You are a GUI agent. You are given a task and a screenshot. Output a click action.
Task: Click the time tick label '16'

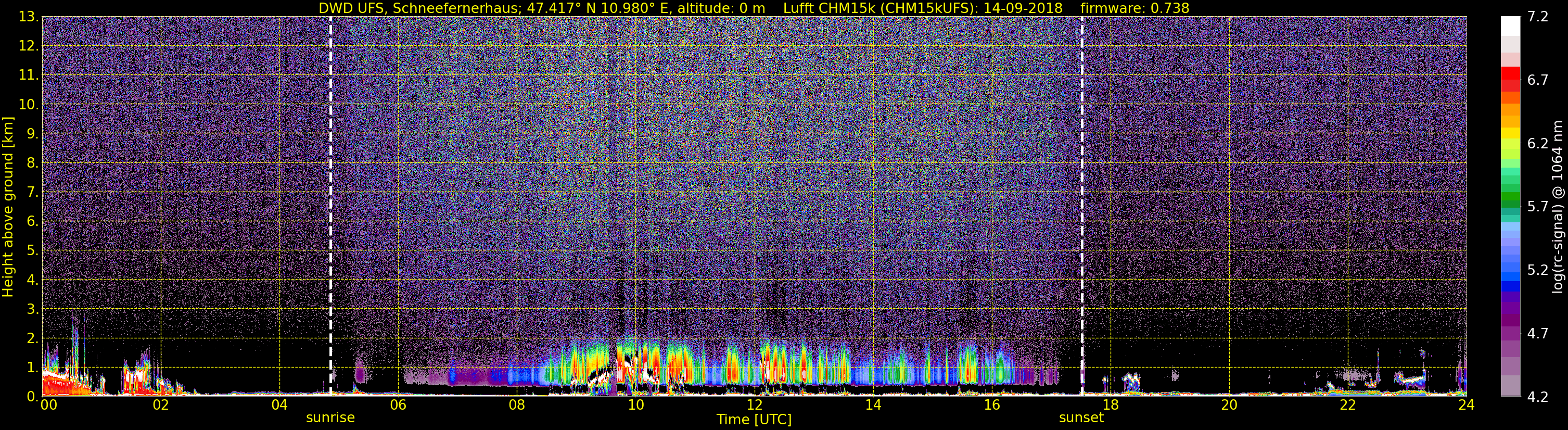pyautogui.click(x=991, y=406)
